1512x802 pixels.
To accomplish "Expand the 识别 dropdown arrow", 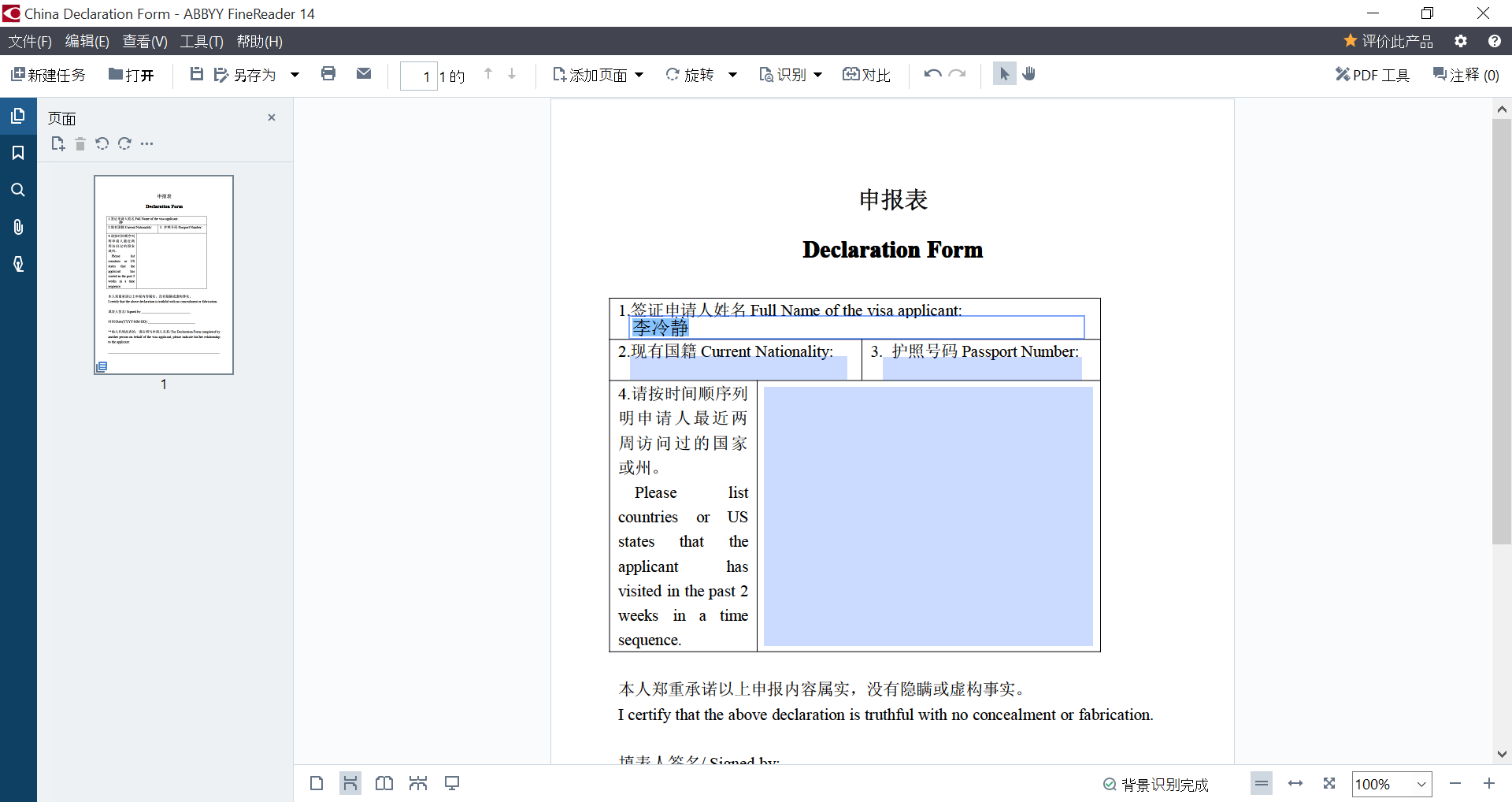I will click(818, 75).
